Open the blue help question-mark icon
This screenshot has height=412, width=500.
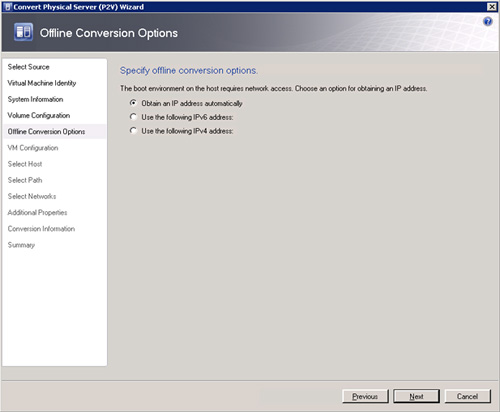[488, 22]
